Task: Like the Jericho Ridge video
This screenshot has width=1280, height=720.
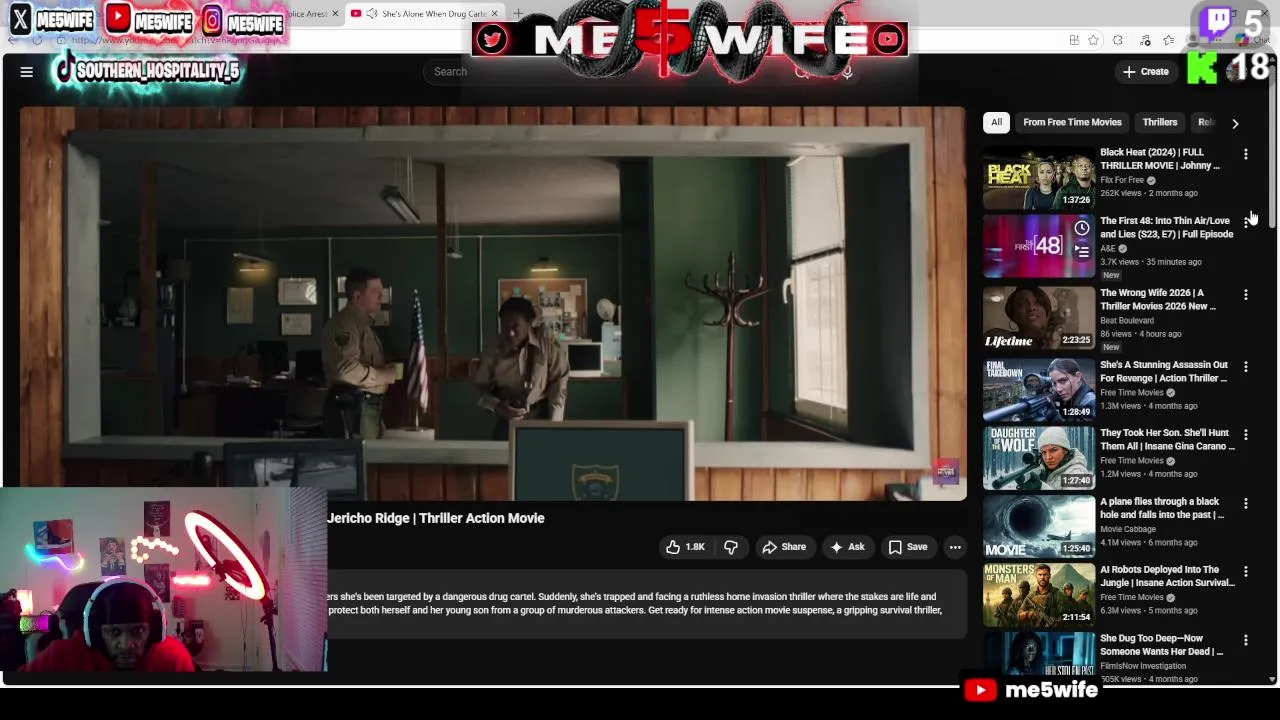Action: point(685,547)
